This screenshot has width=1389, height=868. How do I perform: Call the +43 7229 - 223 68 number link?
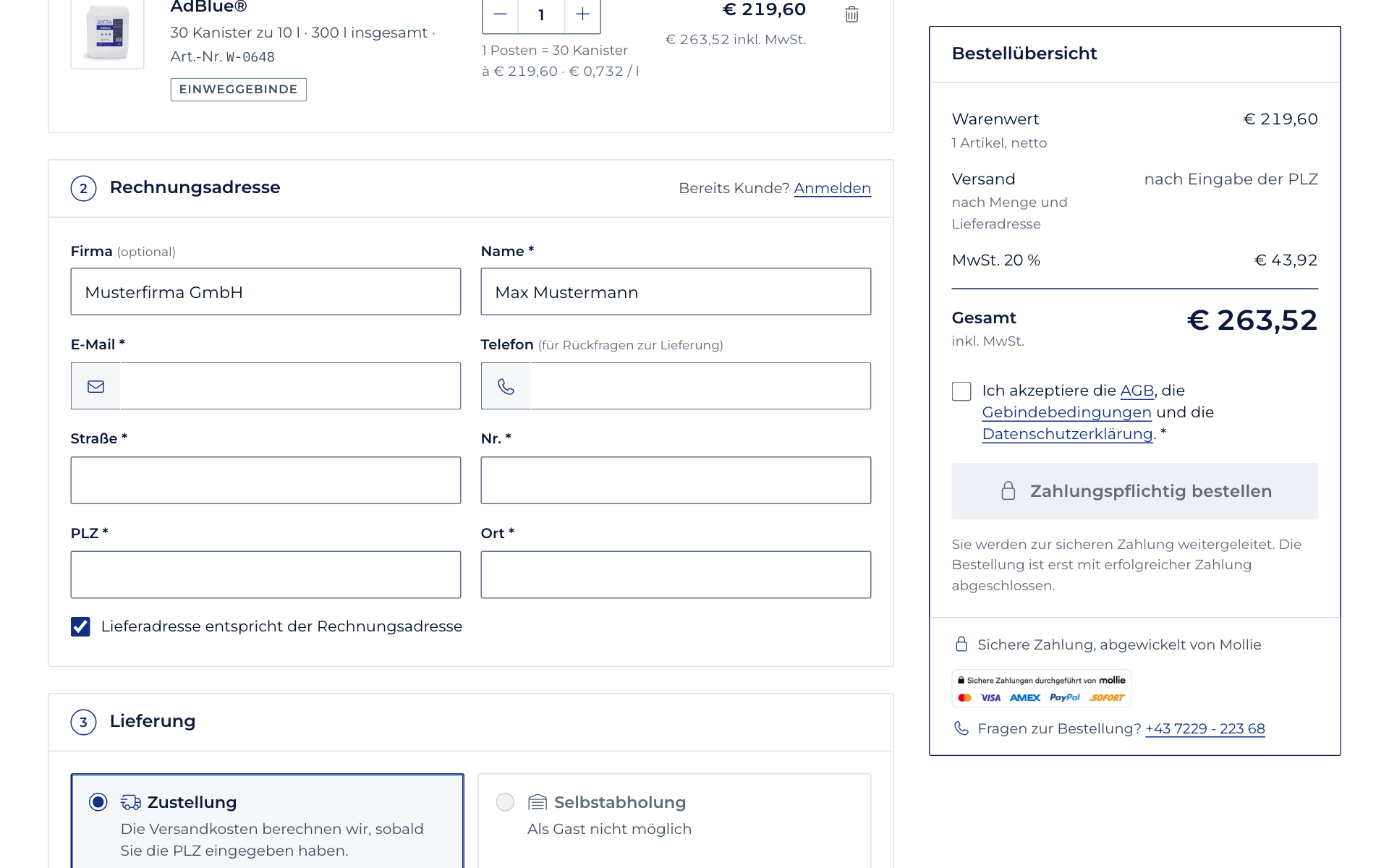click(1205, 728)
